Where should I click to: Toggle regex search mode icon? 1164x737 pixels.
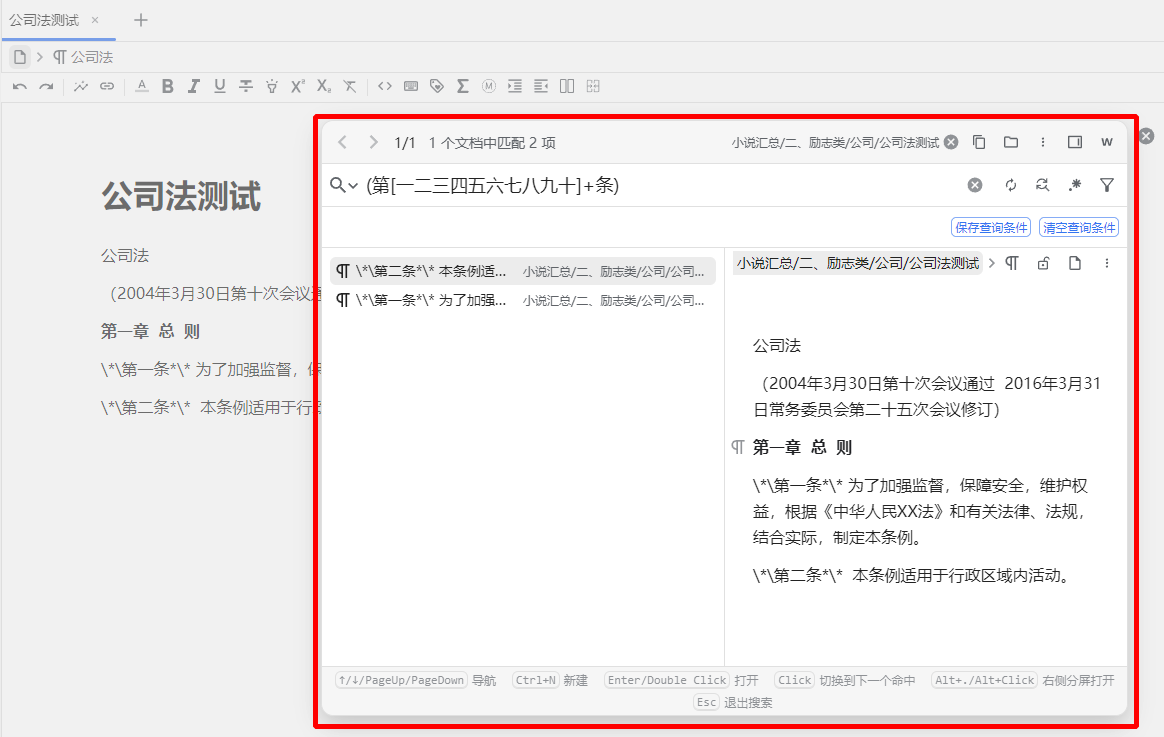(x=1075, y=185)
